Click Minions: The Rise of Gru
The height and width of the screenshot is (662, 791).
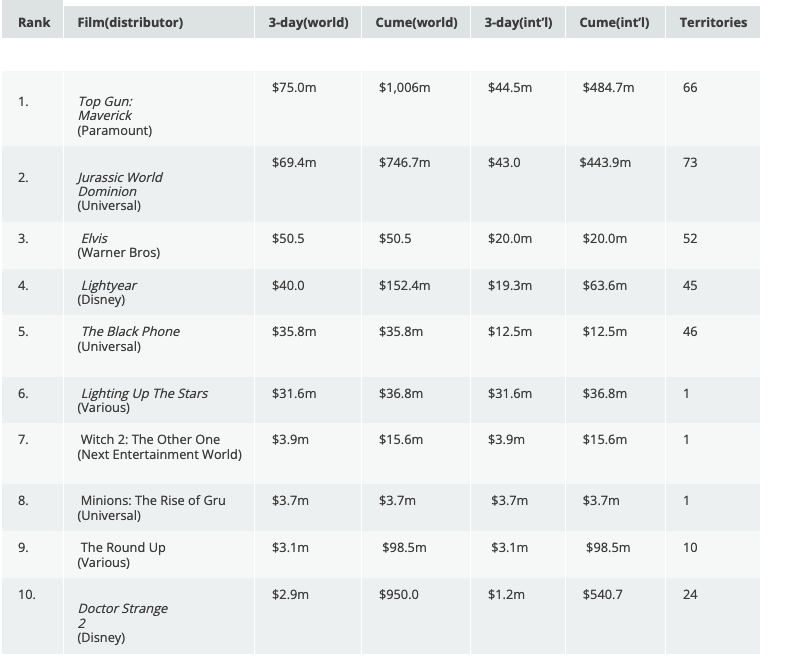click(153, 500)
